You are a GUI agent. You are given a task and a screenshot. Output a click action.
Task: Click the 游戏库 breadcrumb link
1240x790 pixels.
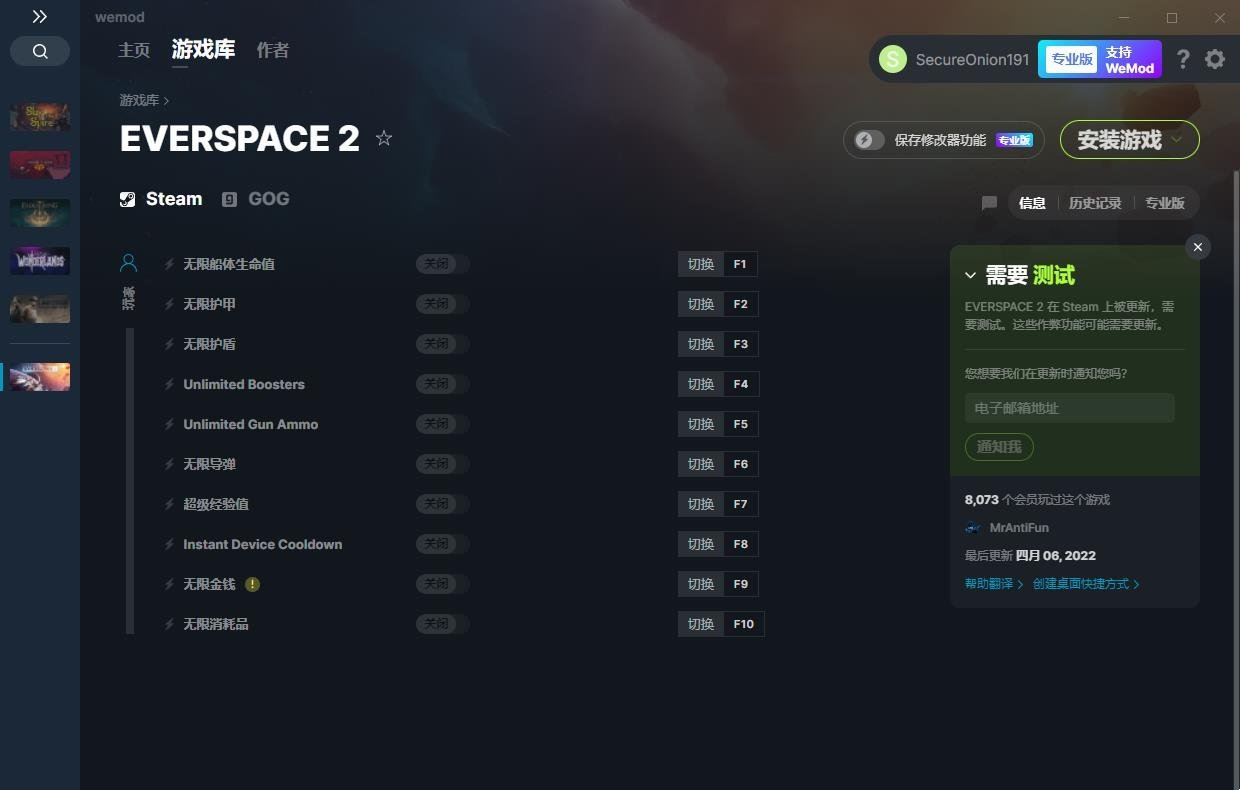139,100
